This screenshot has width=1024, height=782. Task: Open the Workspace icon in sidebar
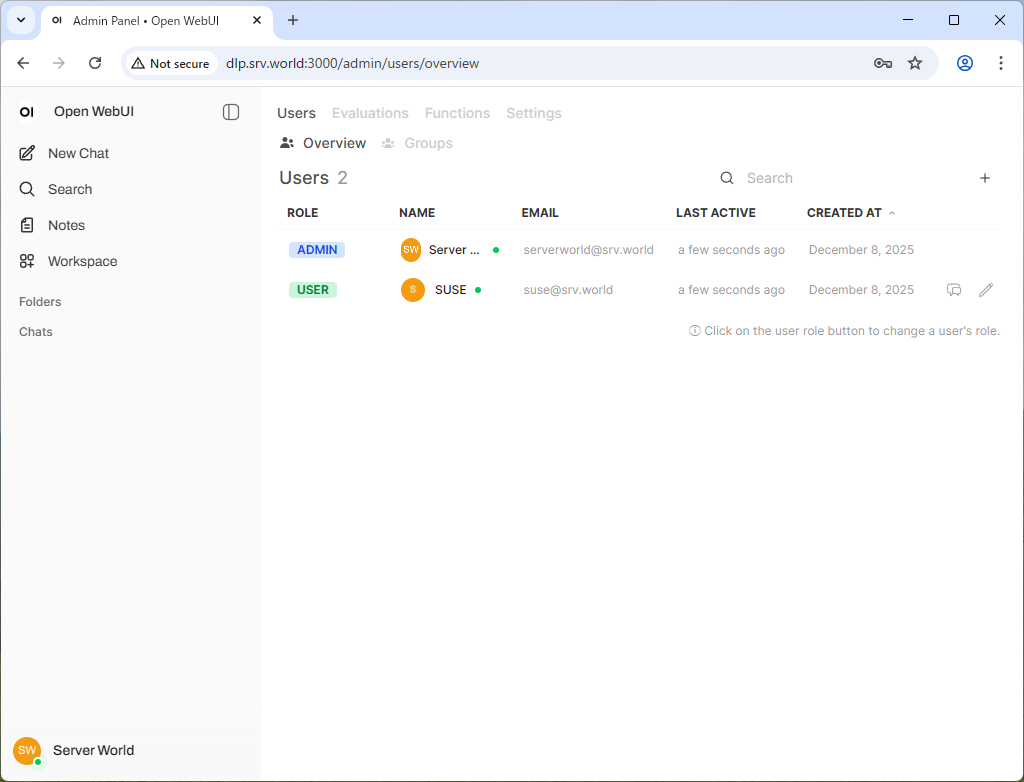pos(27,261)
